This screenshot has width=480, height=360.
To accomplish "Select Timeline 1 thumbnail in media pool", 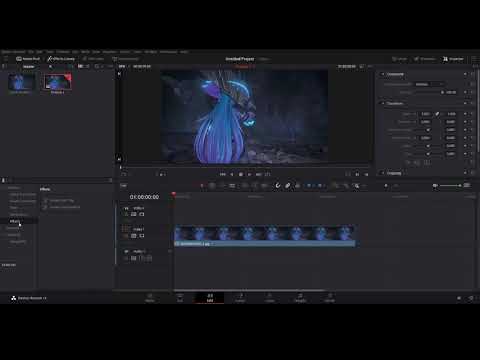I will (57, 83).
